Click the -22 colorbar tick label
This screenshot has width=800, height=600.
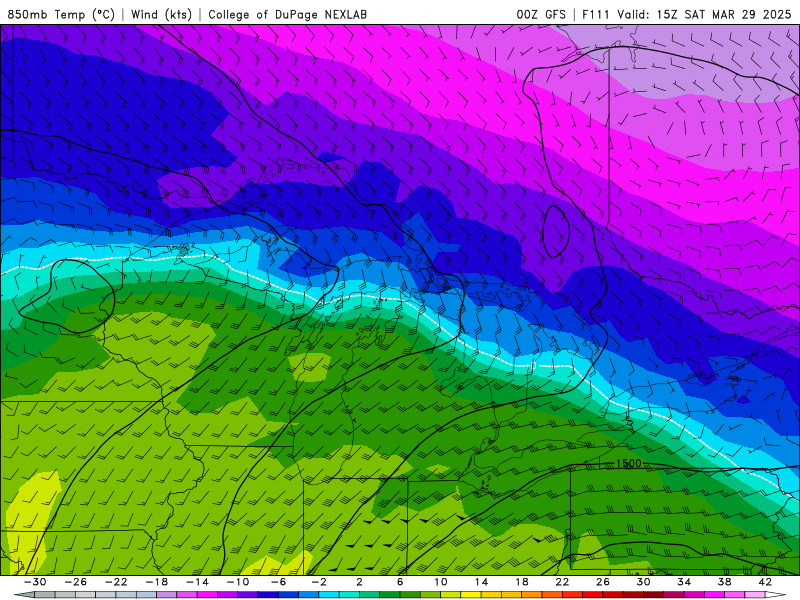(116, 582)
